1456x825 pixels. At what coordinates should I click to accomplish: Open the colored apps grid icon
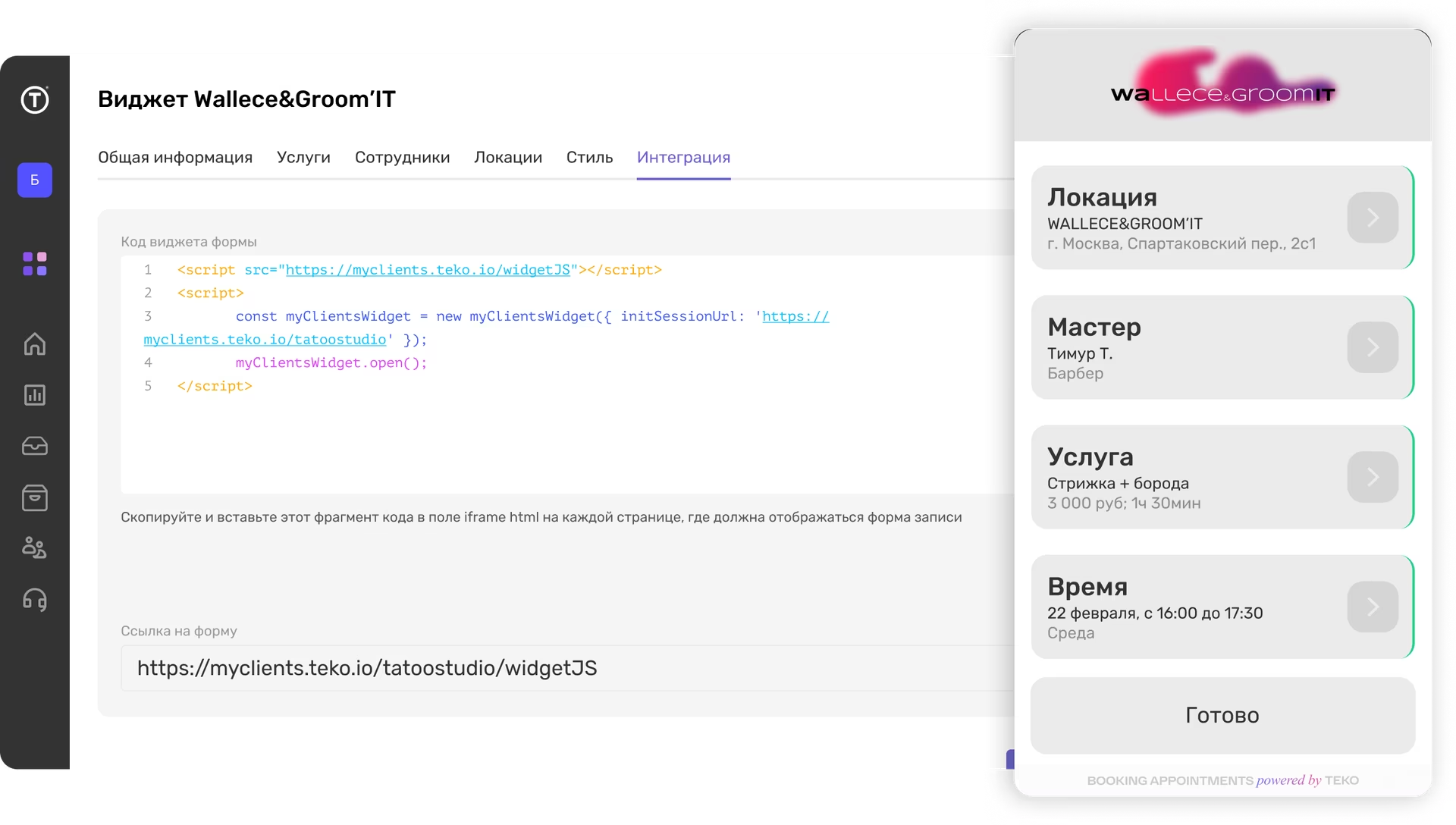[x=34, y=263]
